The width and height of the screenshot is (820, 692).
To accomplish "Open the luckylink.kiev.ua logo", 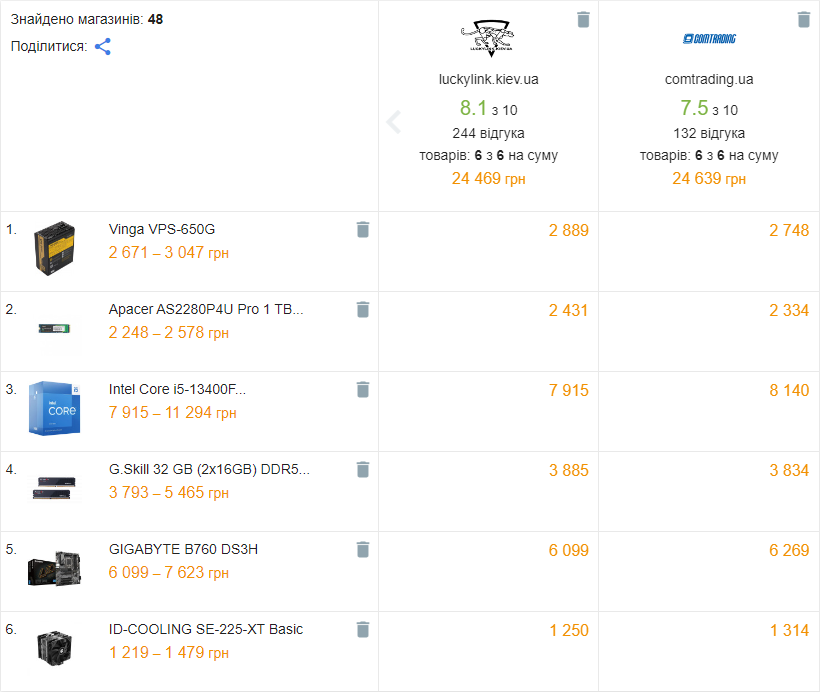I will coord(488,38).
